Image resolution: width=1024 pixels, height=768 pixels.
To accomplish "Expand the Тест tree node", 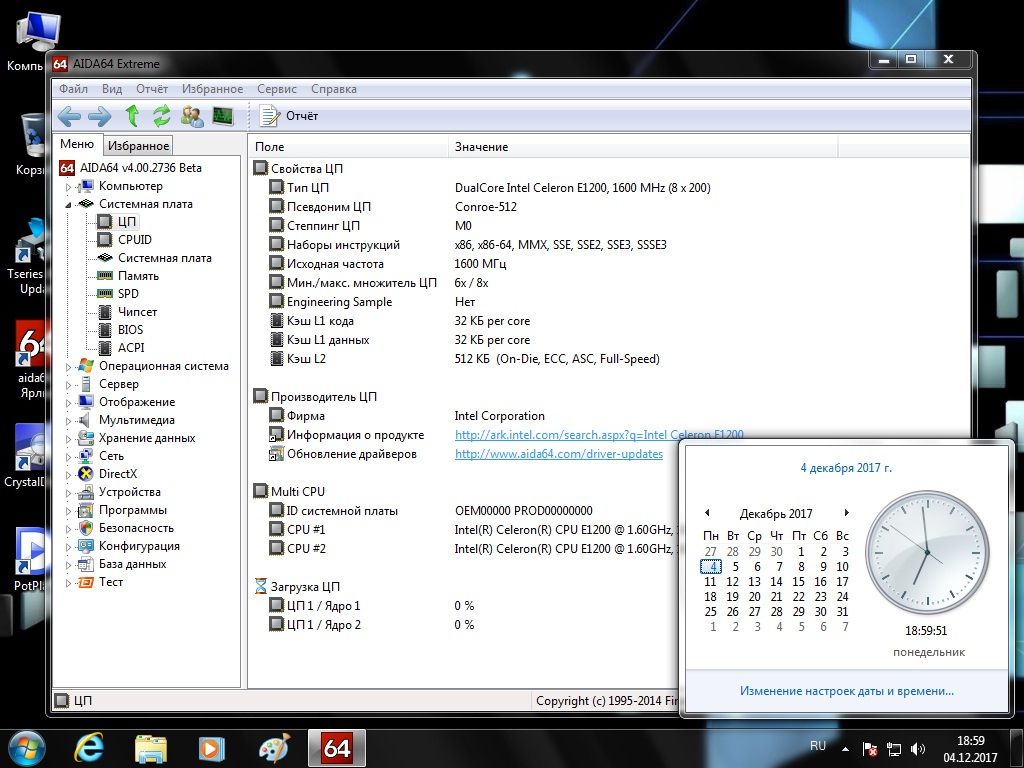I will (68, 583).
